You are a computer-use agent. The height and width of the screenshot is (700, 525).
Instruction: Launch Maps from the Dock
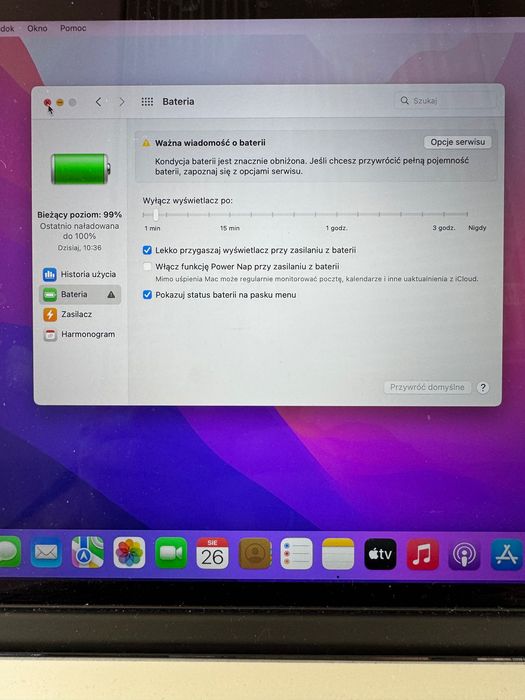click(x=88, y=553)
